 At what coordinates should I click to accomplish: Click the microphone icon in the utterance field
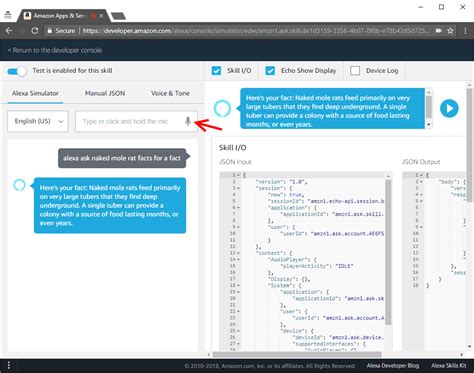tap(188, 121)
